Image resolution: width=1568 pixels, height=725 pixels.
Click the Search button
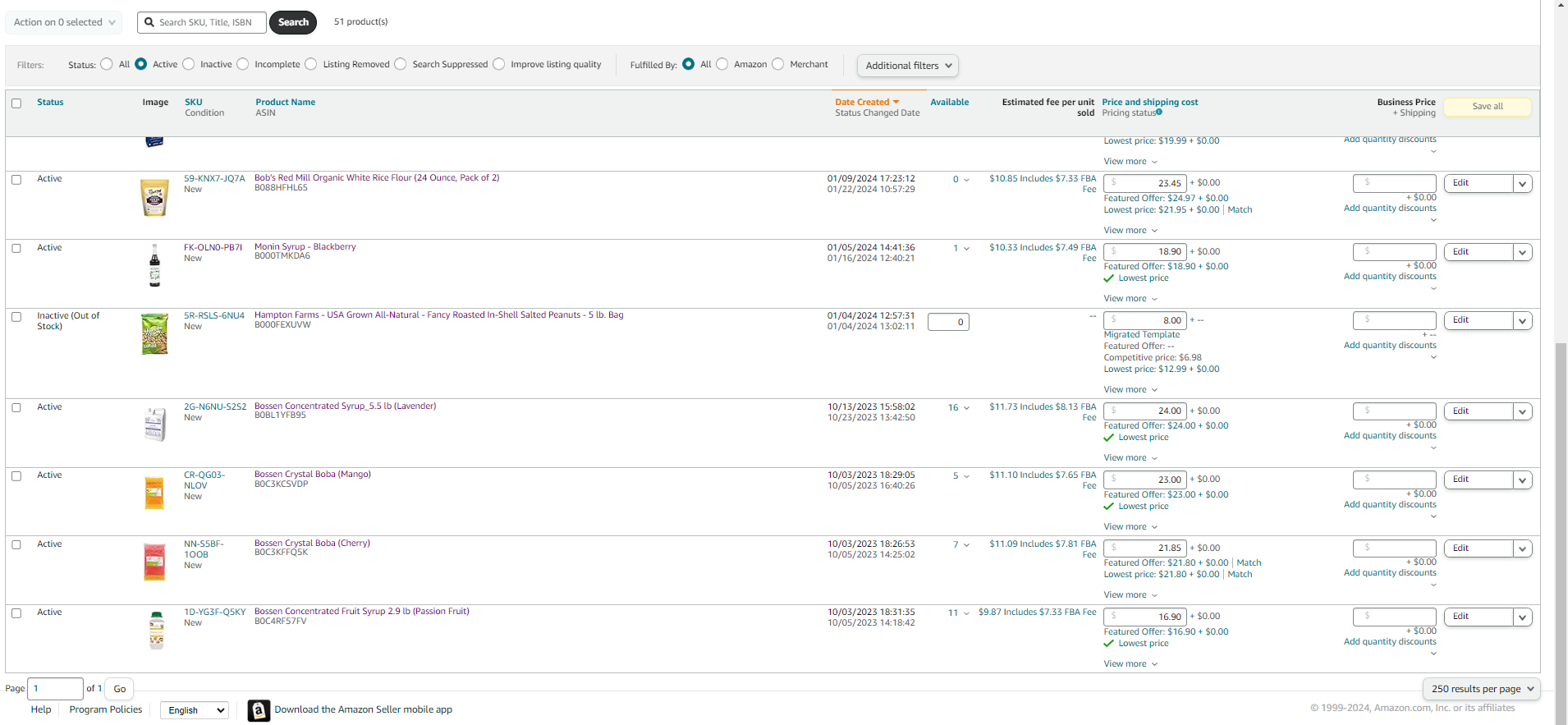pos(293,22)
